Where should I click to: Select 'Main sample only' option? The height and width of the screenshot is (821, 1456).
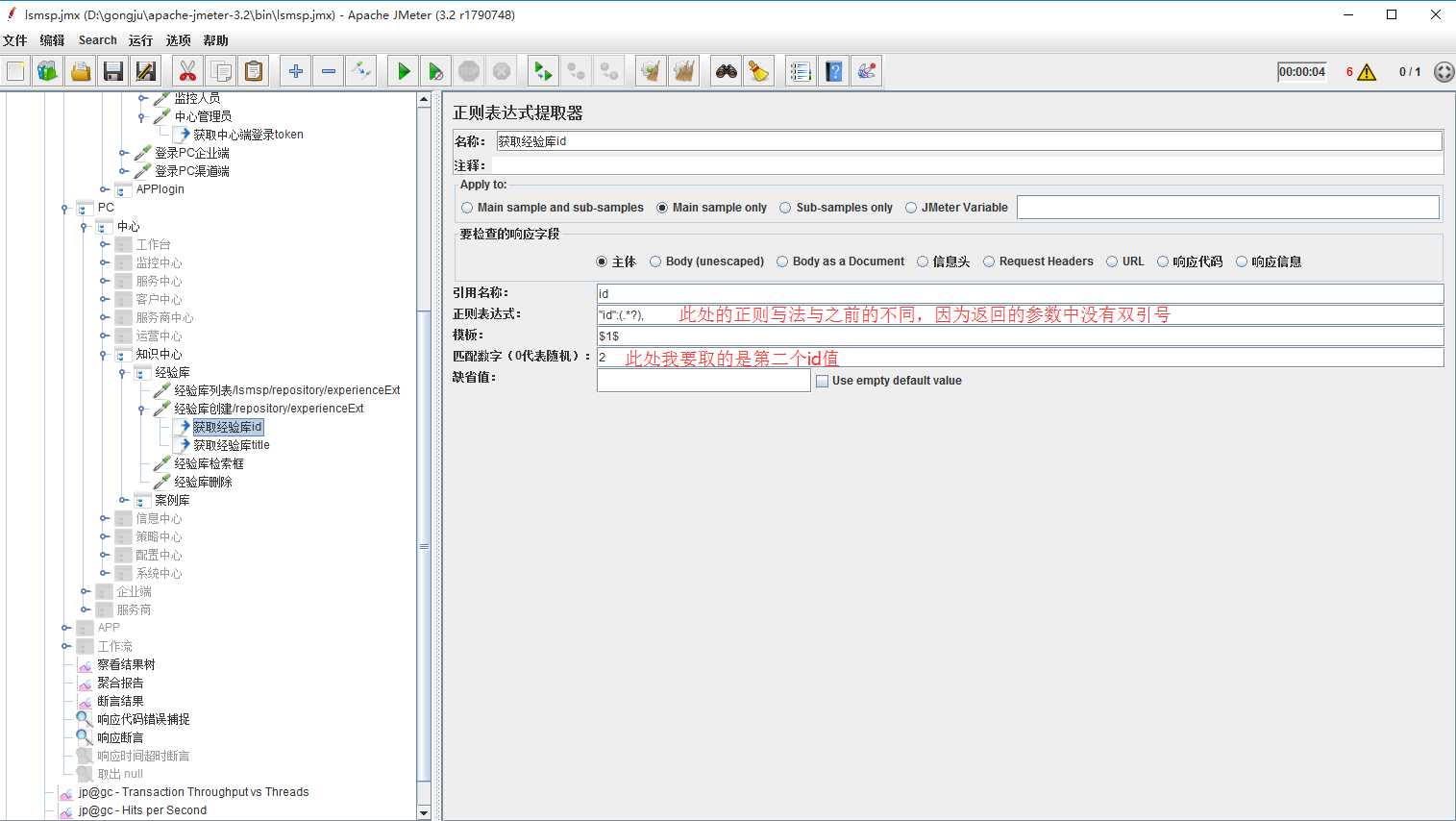711,208
